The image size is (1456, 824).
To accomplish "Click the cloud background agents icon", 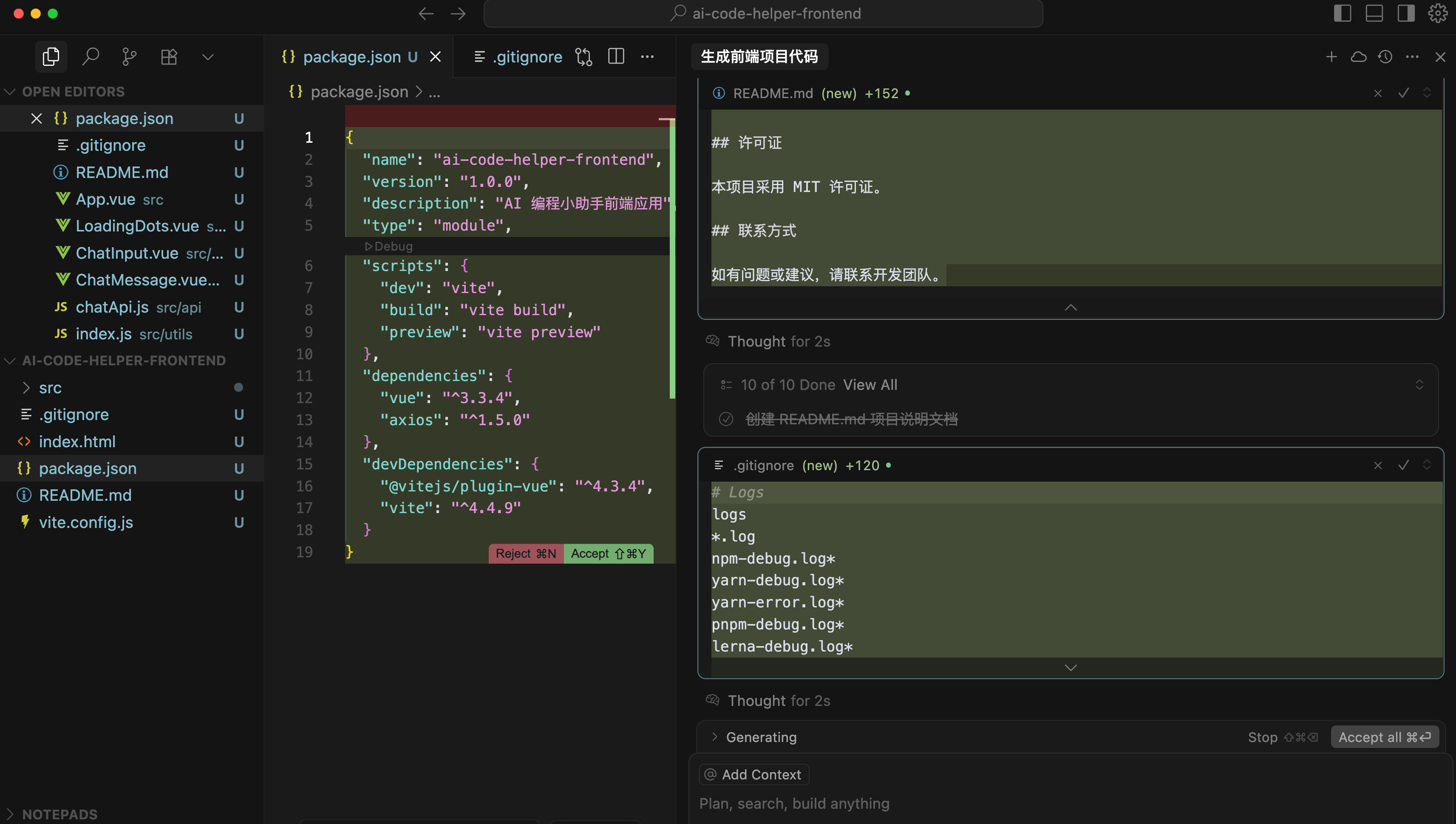I will coord(1358,56).
